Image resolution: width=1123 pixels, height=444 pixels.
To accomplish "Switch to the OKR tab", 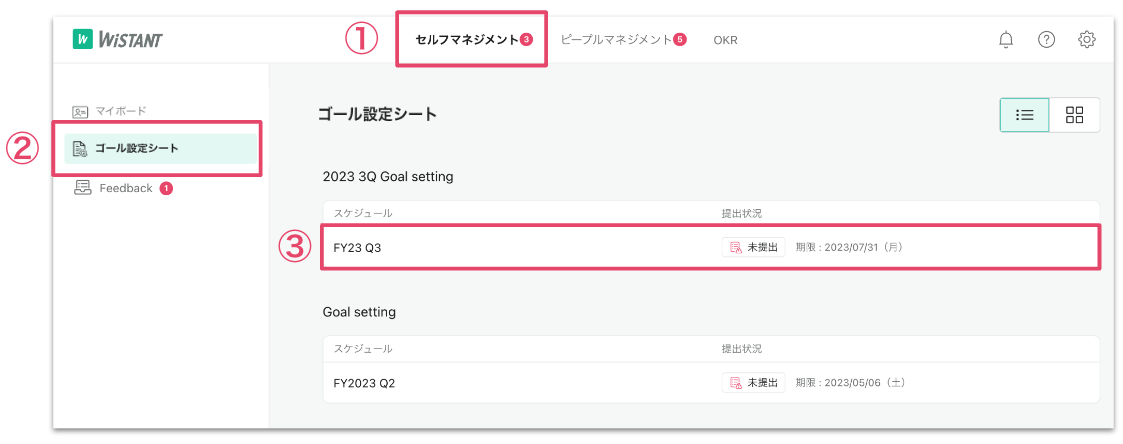I will point(725,40).
